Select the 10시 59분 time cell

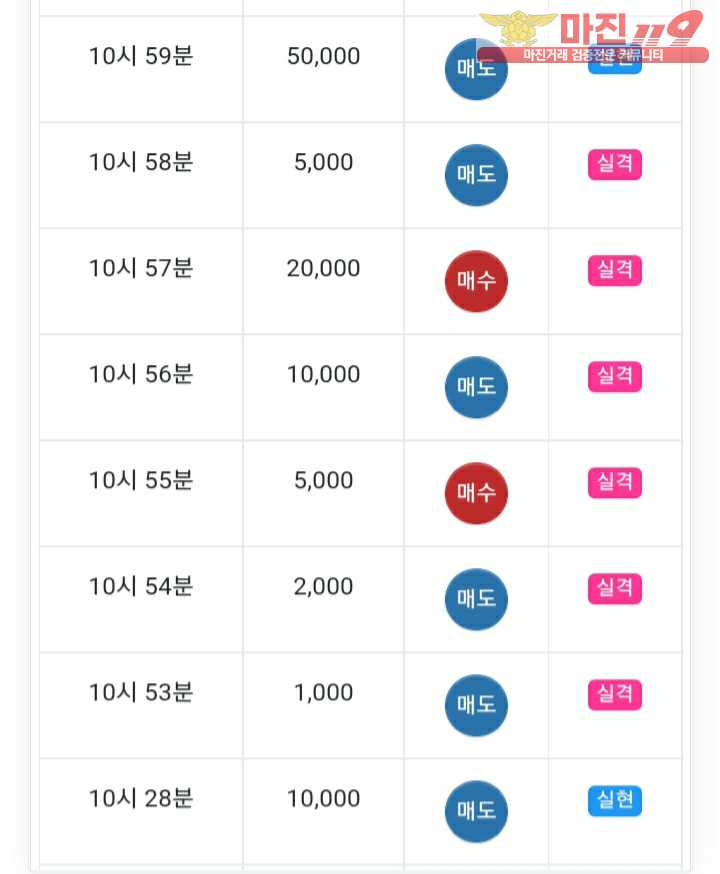[x=141, y=69]
